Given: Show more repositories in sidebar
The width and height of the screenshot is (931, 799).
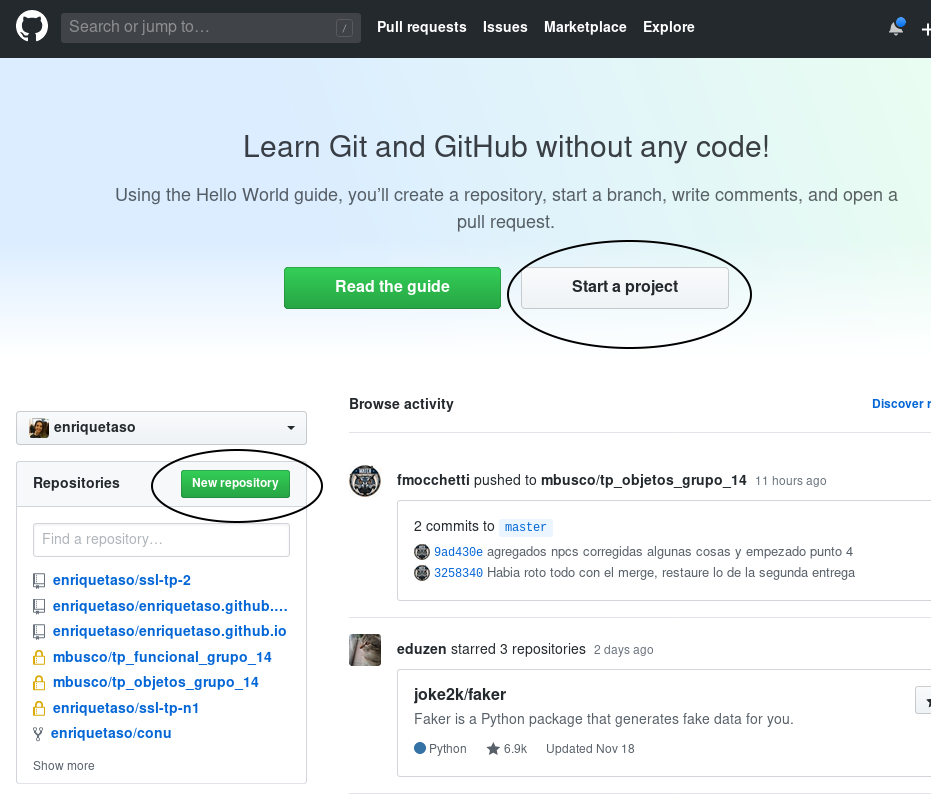Looking at the screenshot, I should coord(64,766).
